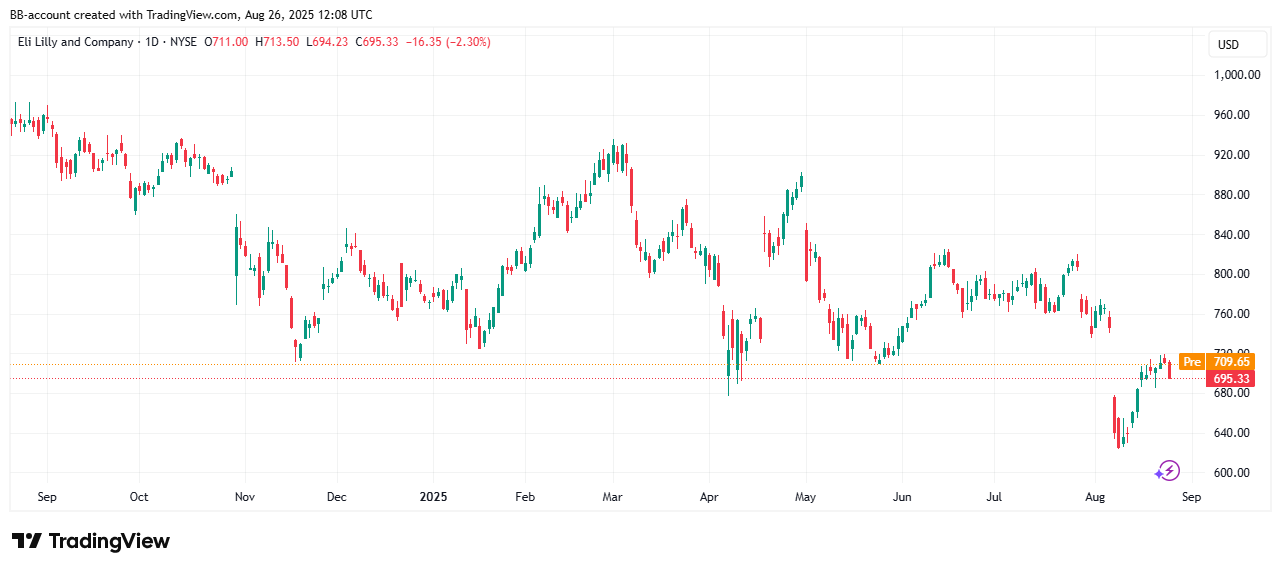This screenshot has height=571, width=1281.
Task: Click the low value L694.23
Action: pos(328,42)
